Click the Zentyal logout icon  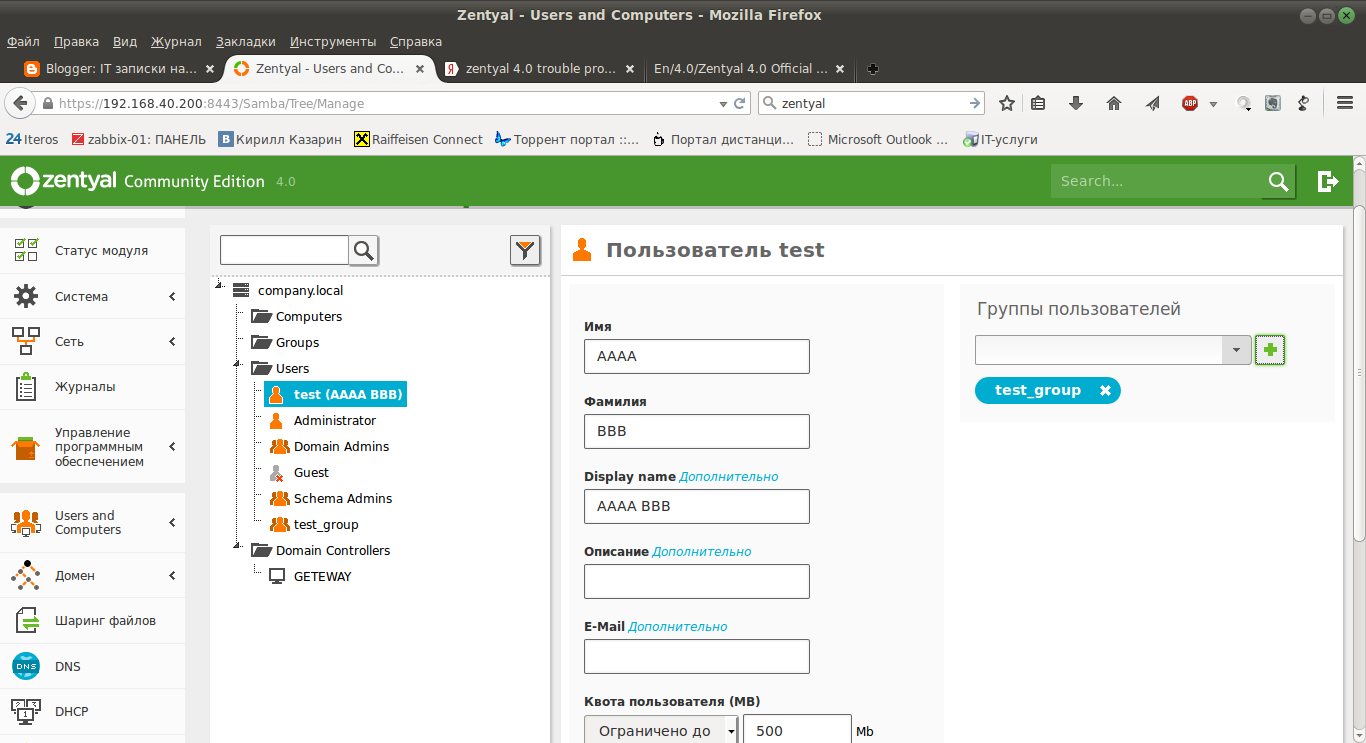point(1328,181)
